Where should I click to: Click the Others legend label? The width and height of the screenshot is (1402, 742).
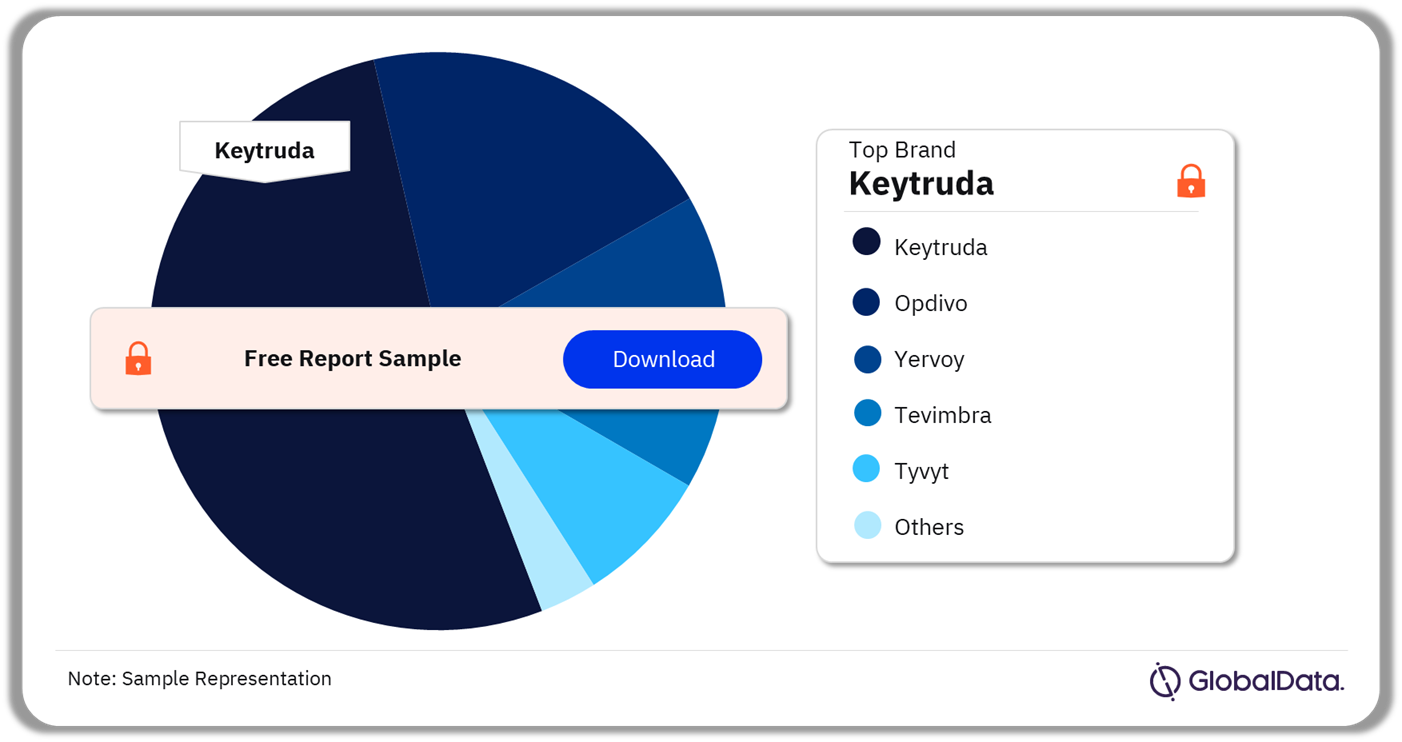[x=929, y=527]
